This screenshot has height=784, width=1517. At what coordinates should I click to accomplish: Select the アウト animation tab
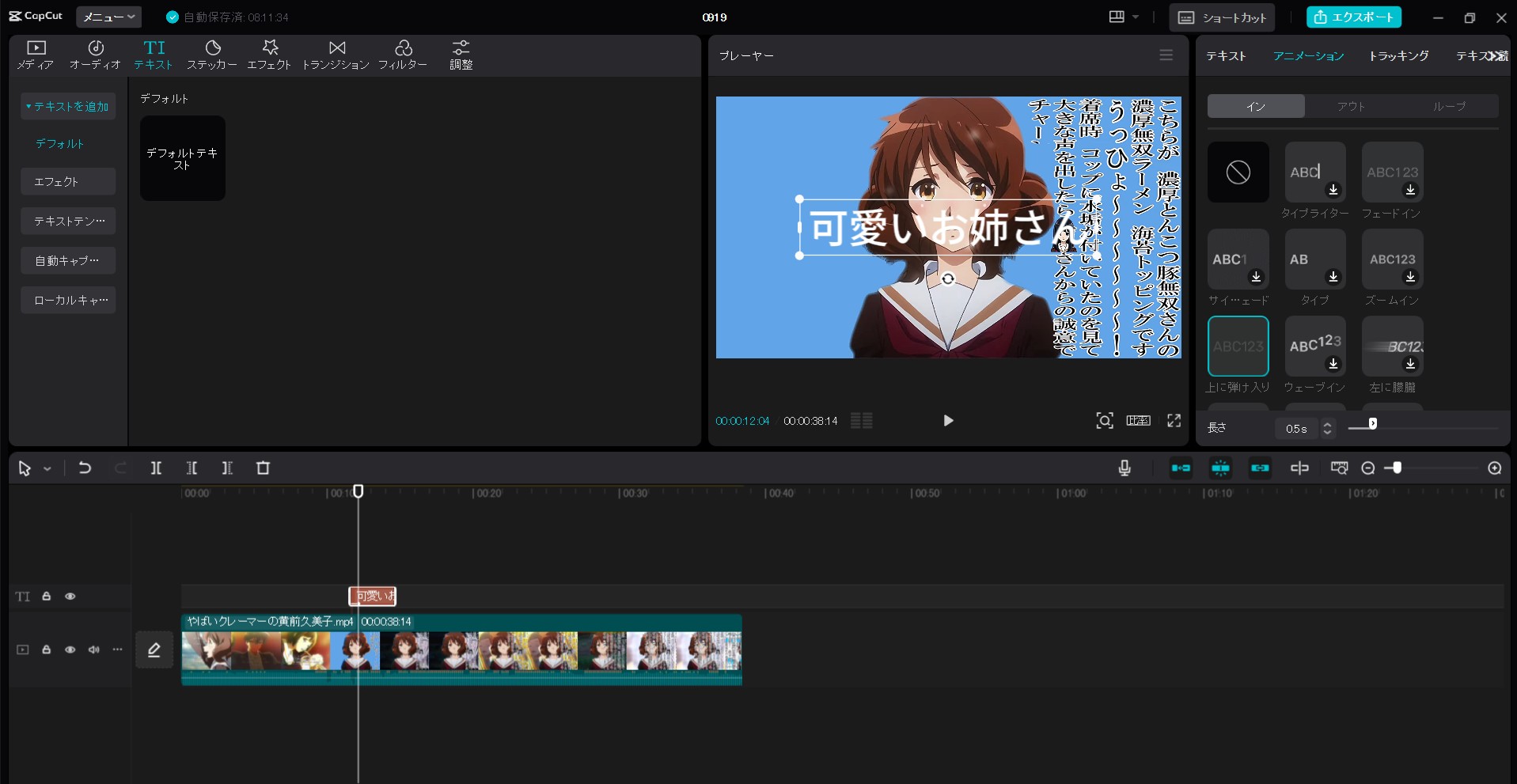(1352, 106)
